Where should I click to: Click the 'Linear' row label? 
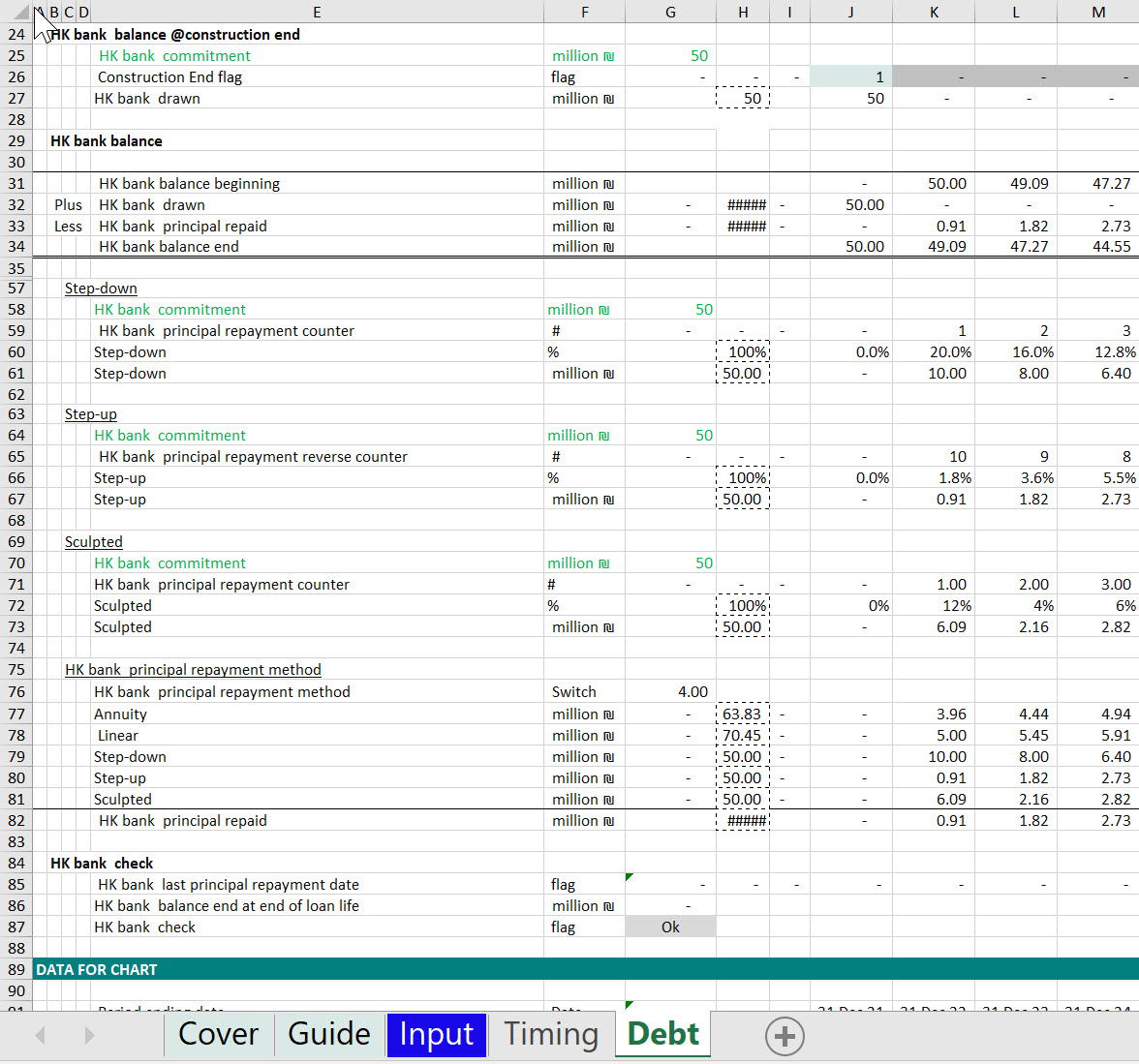tap(118, 736)
